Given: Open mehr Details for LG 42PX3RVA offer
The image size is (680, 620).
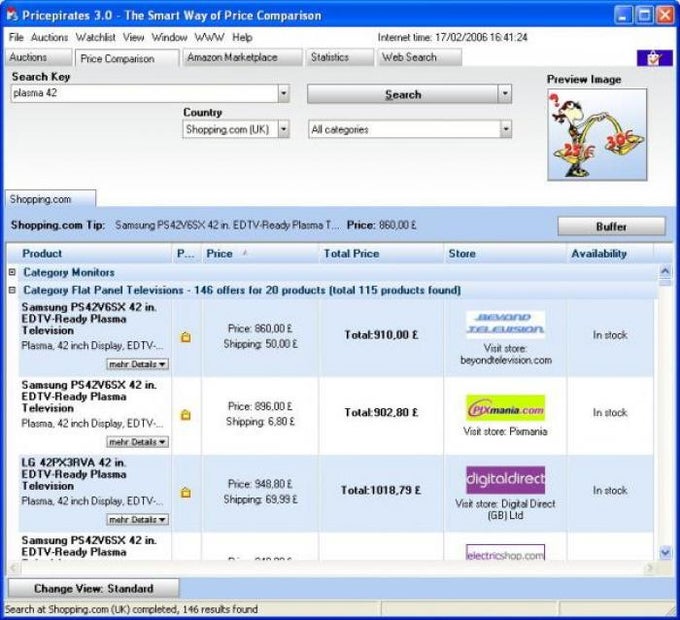Looking at the screenshot, I should (x=137, y=519).
